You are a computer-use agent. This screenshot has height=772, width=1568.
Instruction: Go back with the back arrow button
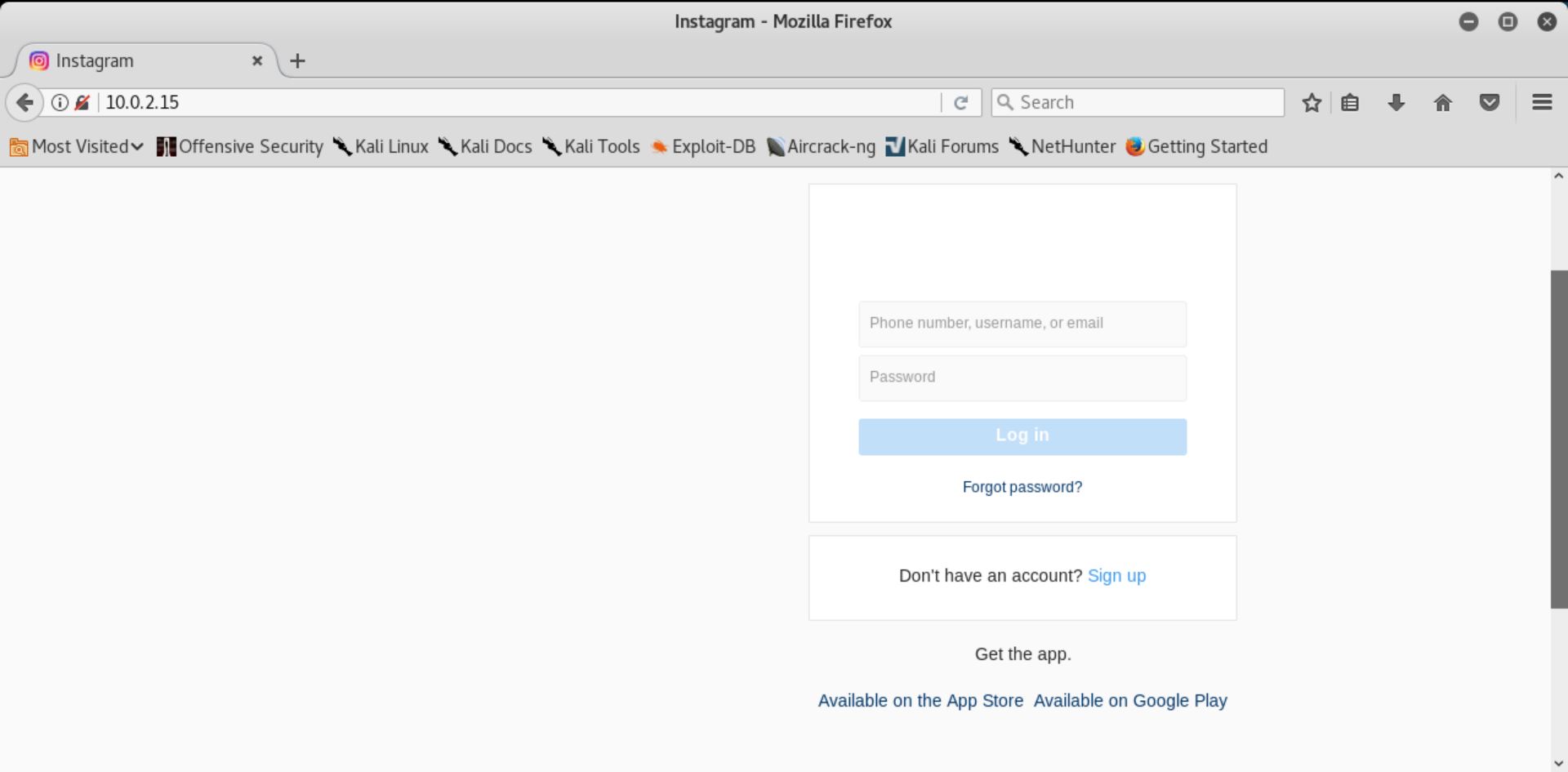24,102
